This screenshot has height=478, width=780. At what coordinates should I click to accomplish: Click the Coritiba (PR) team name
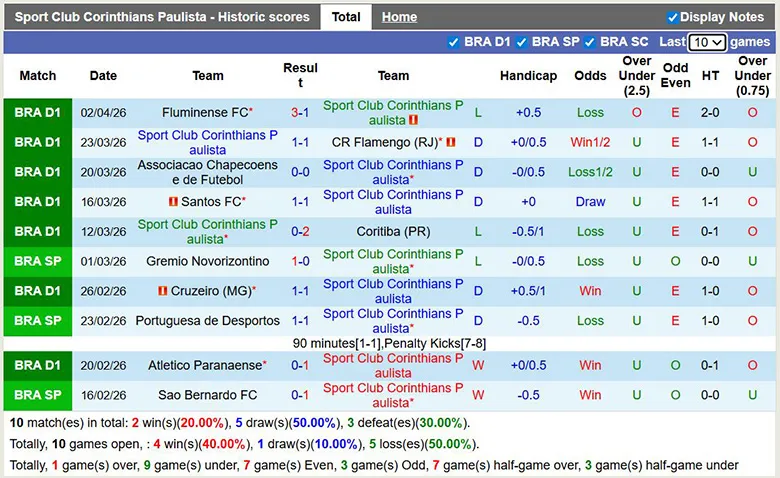[x=393, y=232]
